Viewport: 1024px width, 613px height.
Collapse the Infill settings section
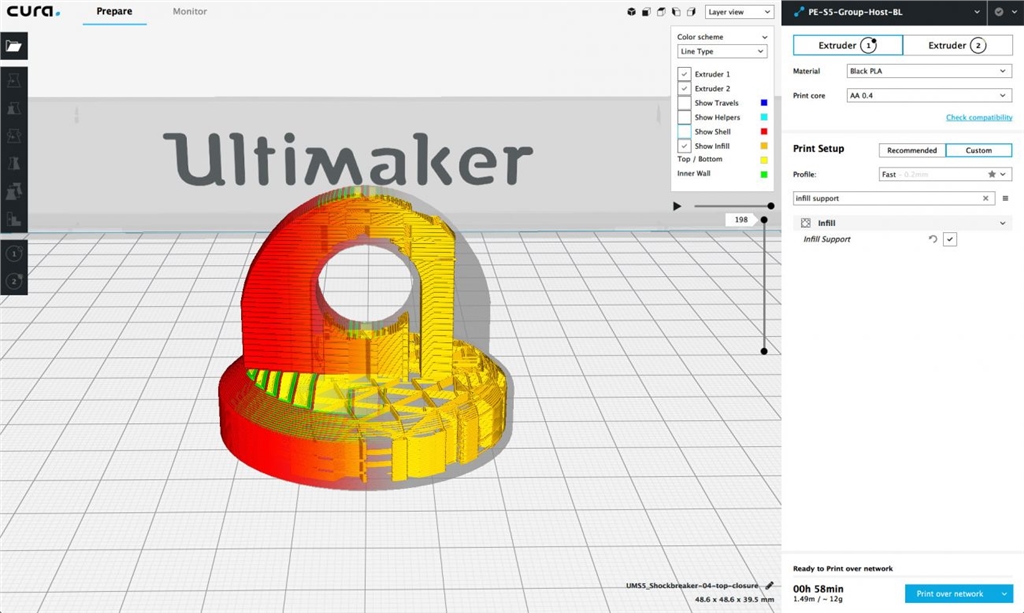point(1003,223)
